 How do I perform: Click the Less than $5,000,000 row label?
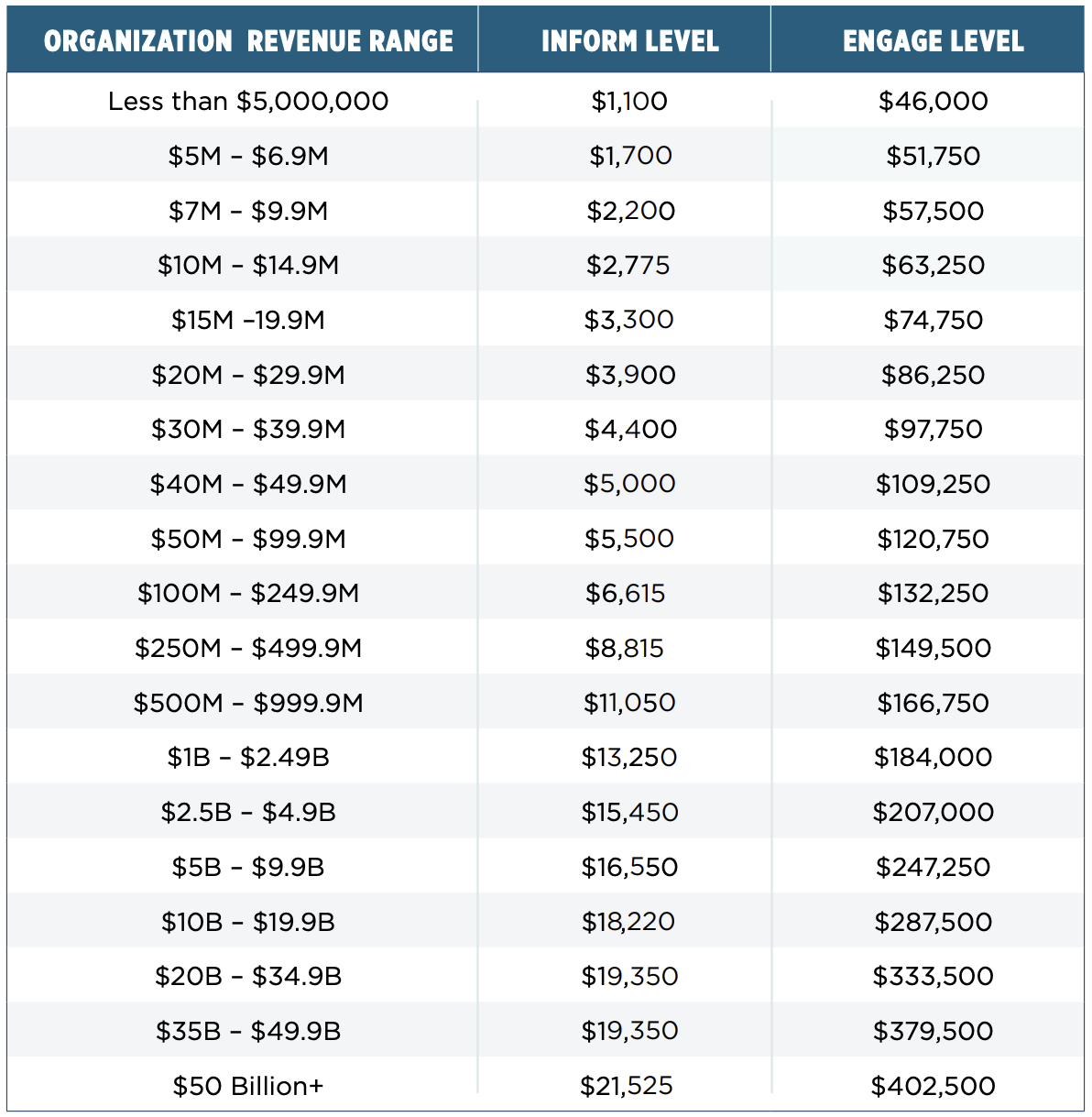[248, 101]
